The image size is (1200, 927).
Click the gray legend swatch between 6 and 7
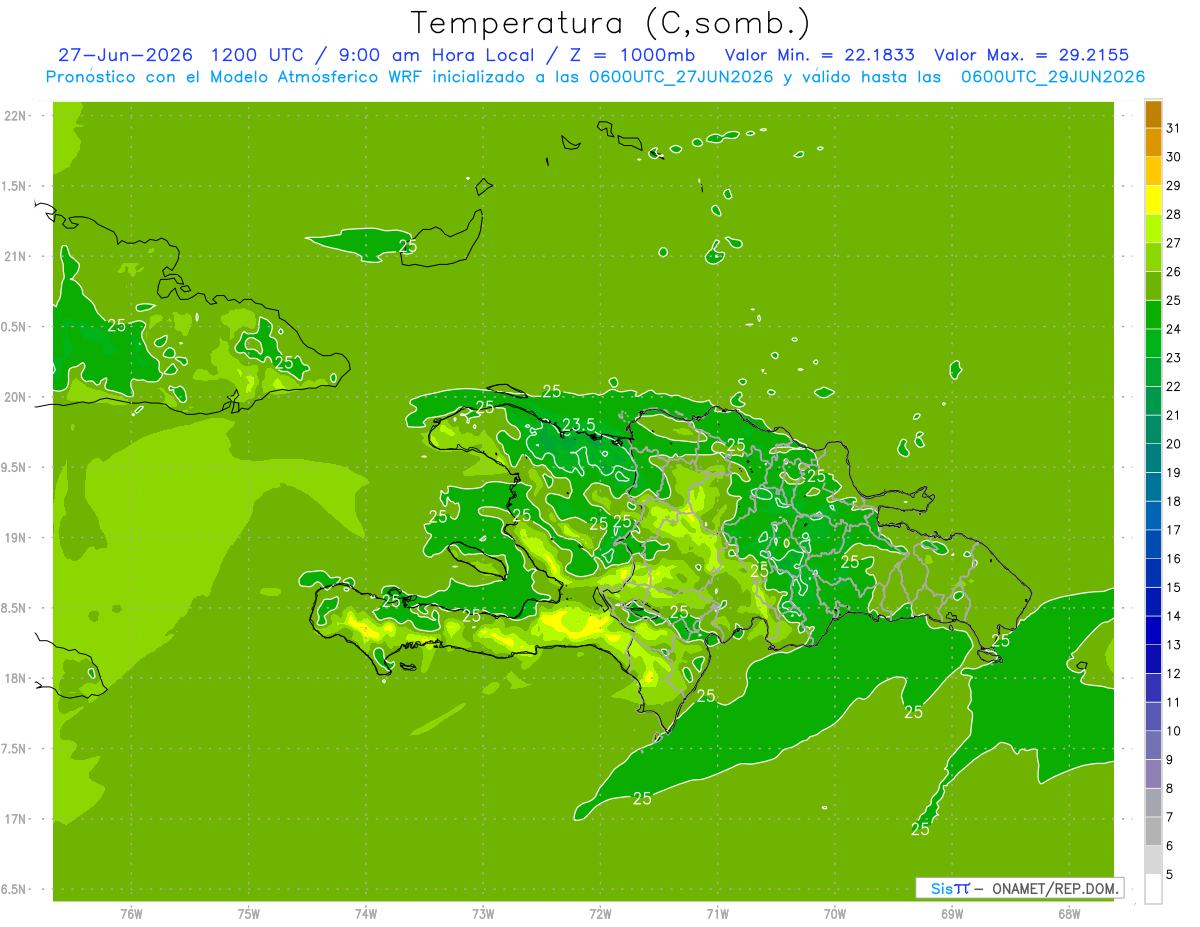[1153, 831]
